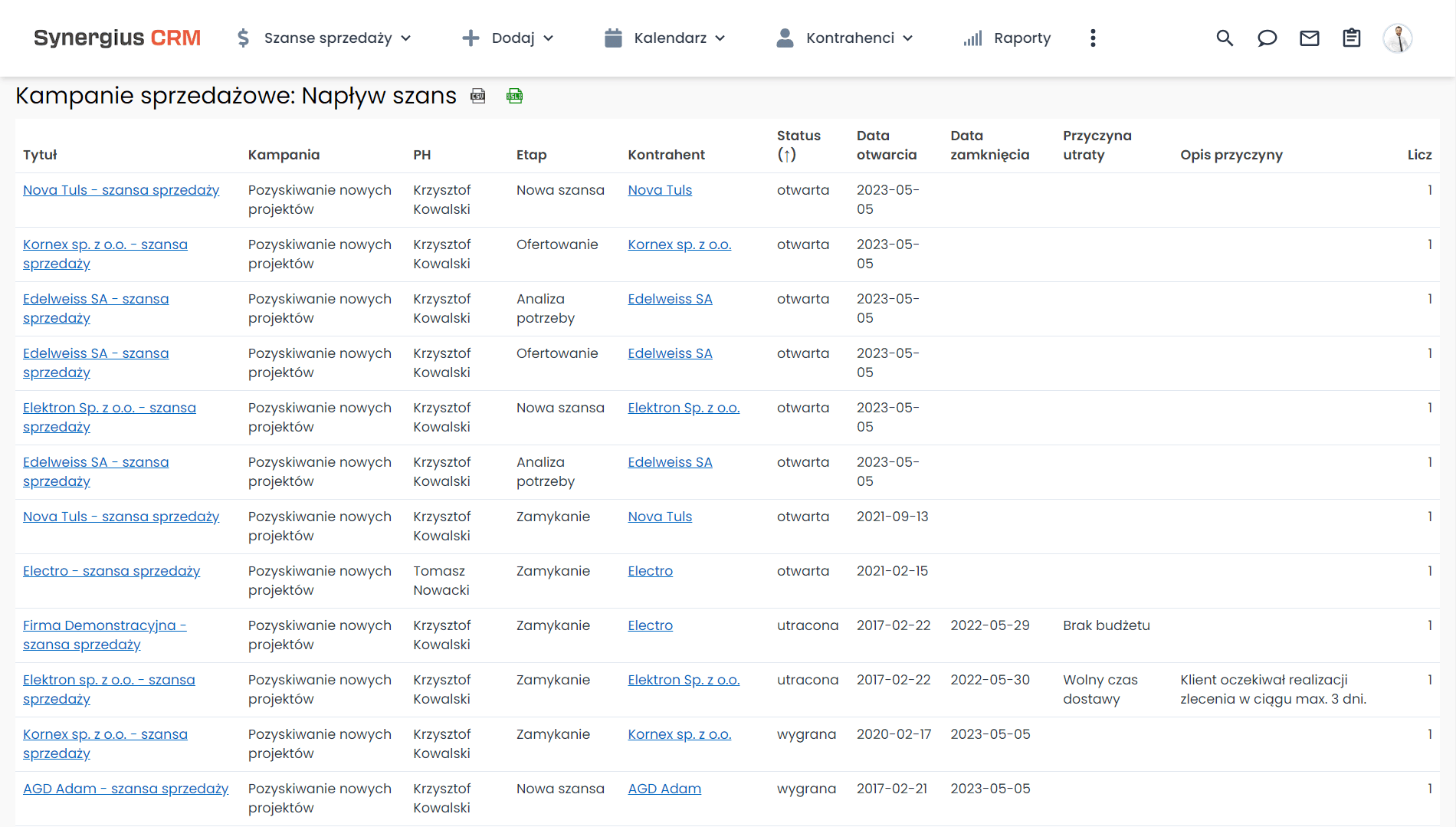Export the report as XLSX

pyautogui.click(x=515, y=96)
